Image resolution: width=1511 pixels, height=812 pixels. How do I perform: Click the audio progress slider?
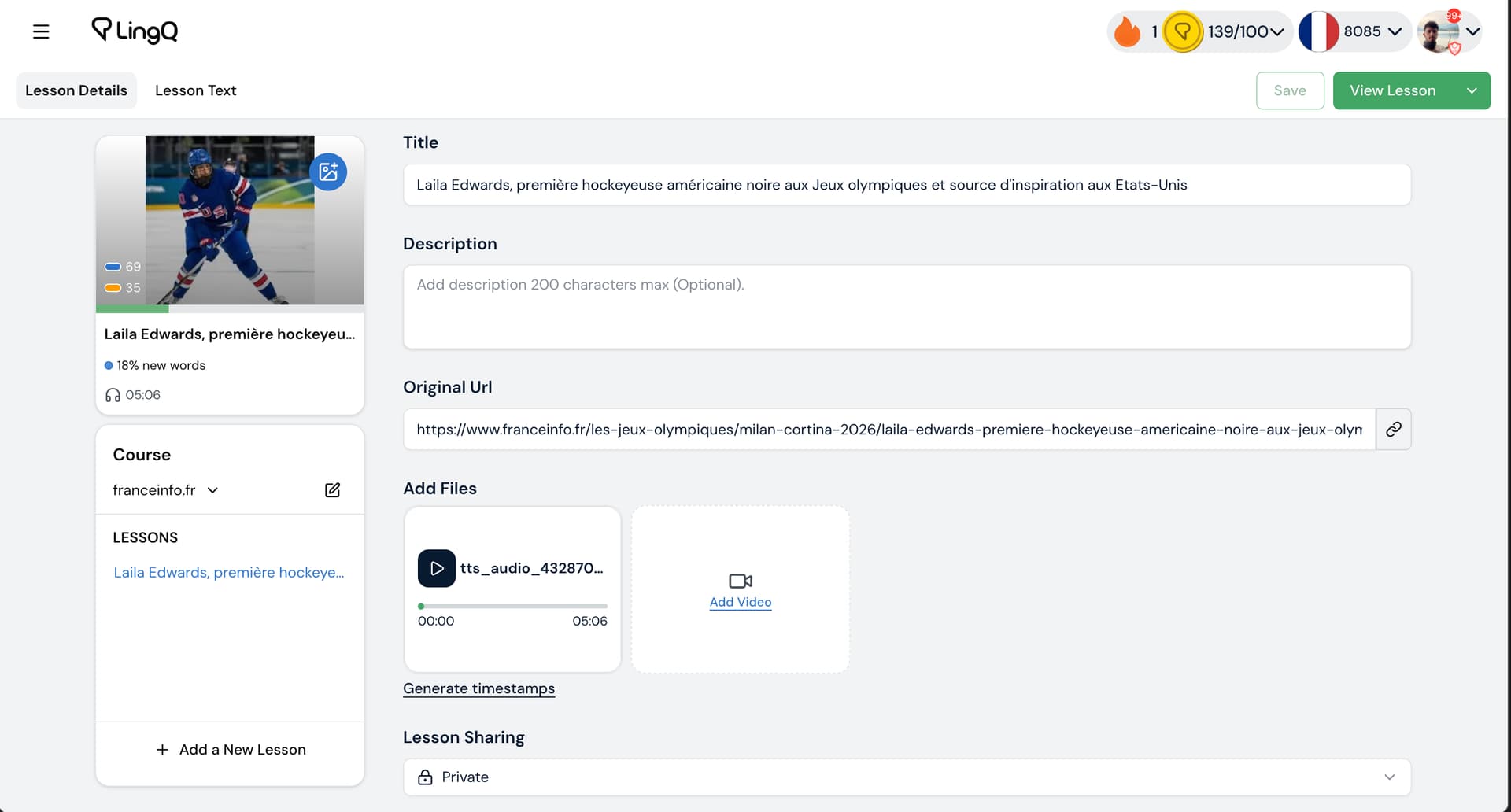tap(512, 606)
